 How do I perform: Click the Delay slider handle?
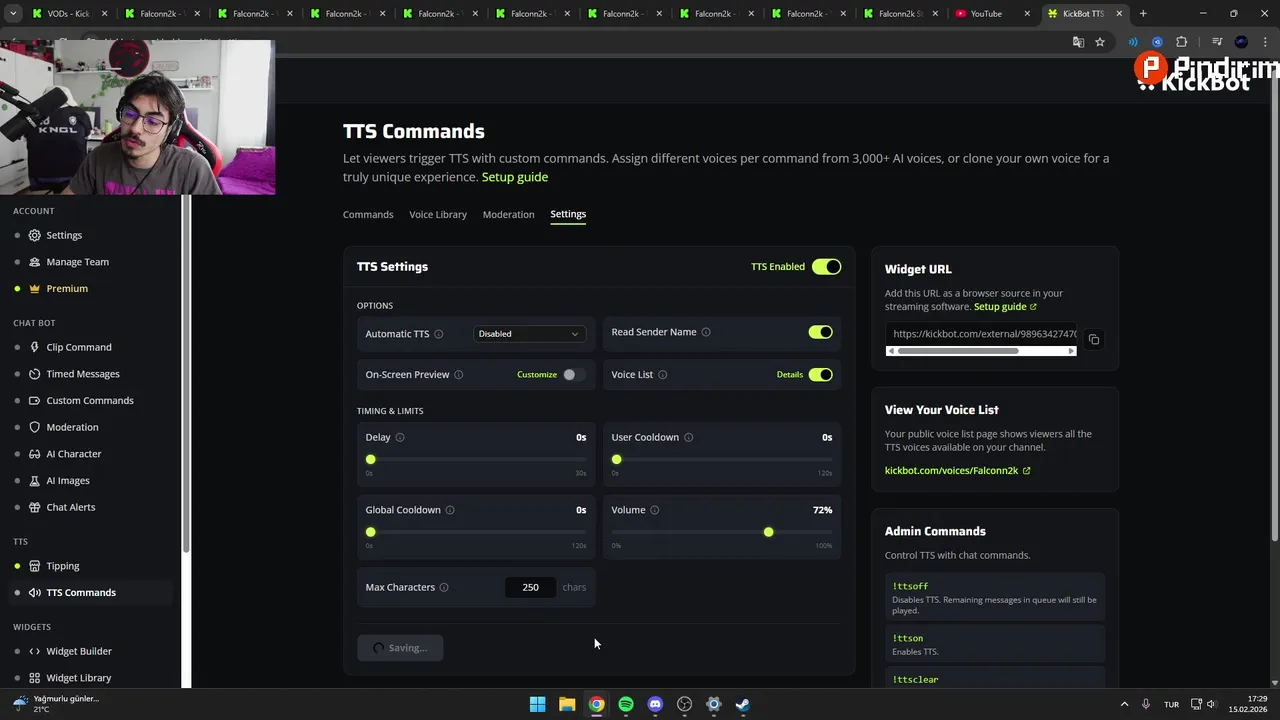[x=371, y=459]
